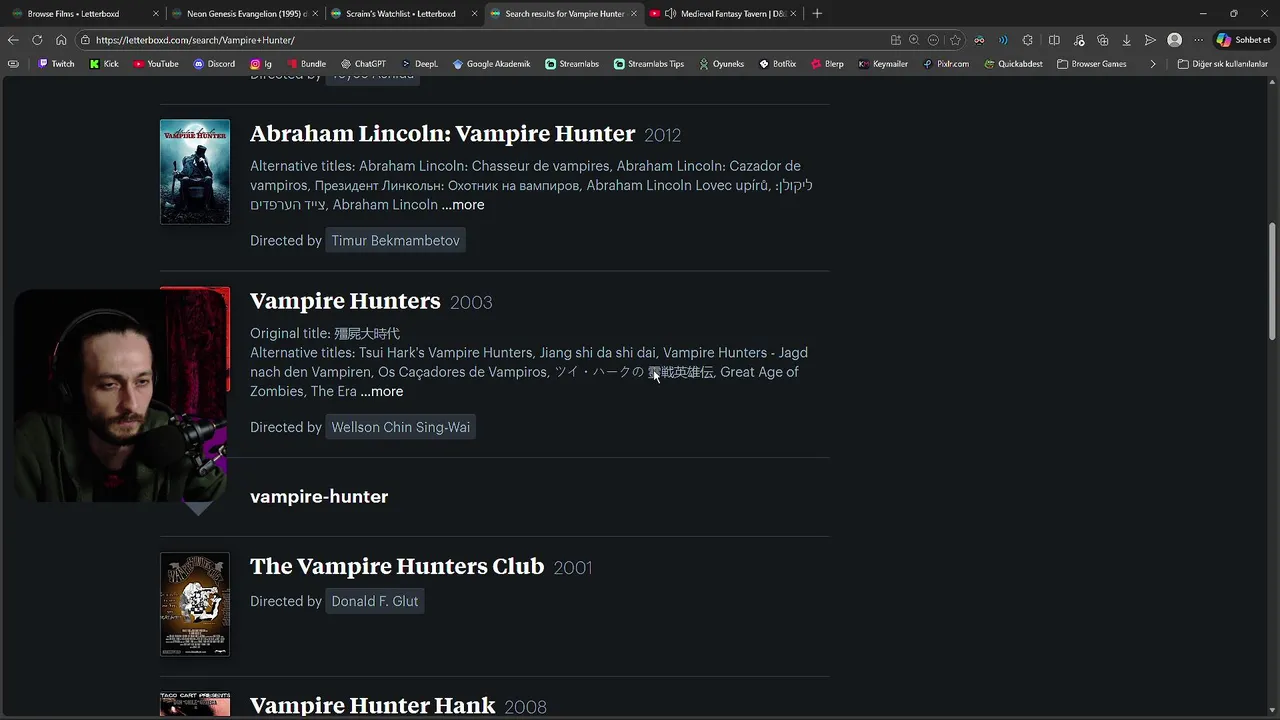Open Vampire Hunter Hank film title
The image size is (1280, 720).
click(372, 705)
